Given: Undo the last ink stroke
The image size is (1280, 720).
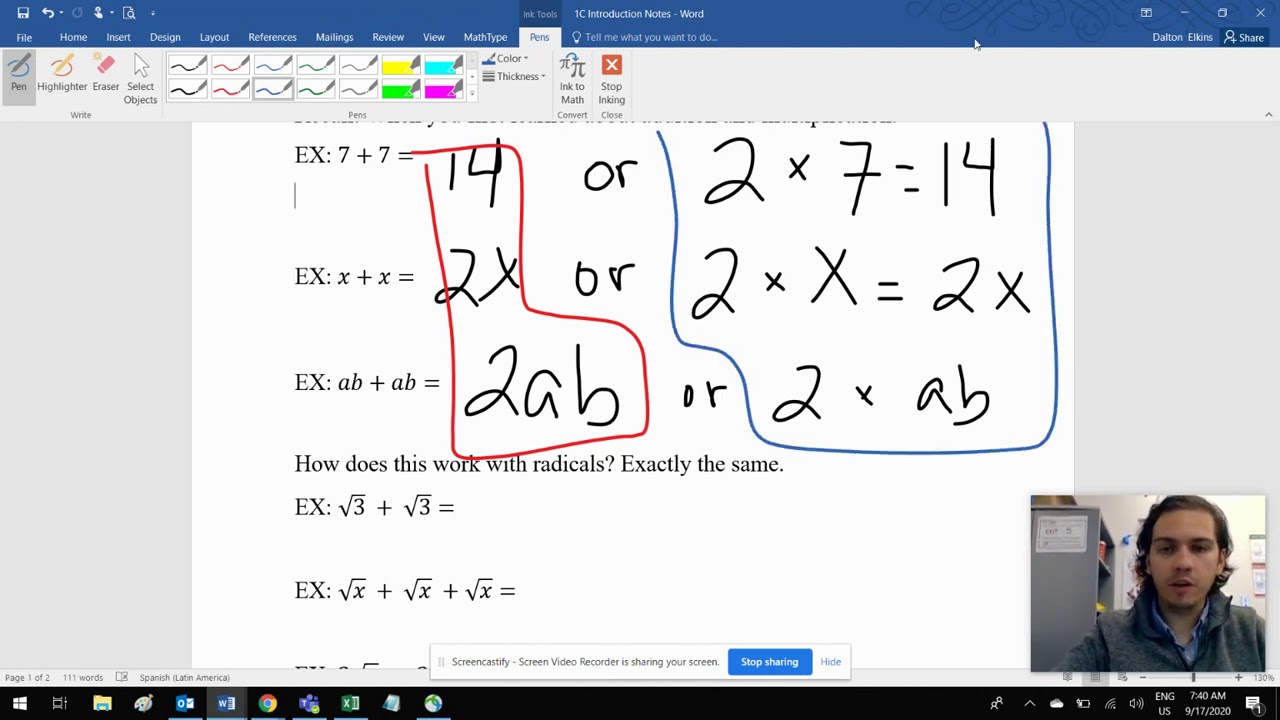Looking at the screenshot, I should [47, 13].
